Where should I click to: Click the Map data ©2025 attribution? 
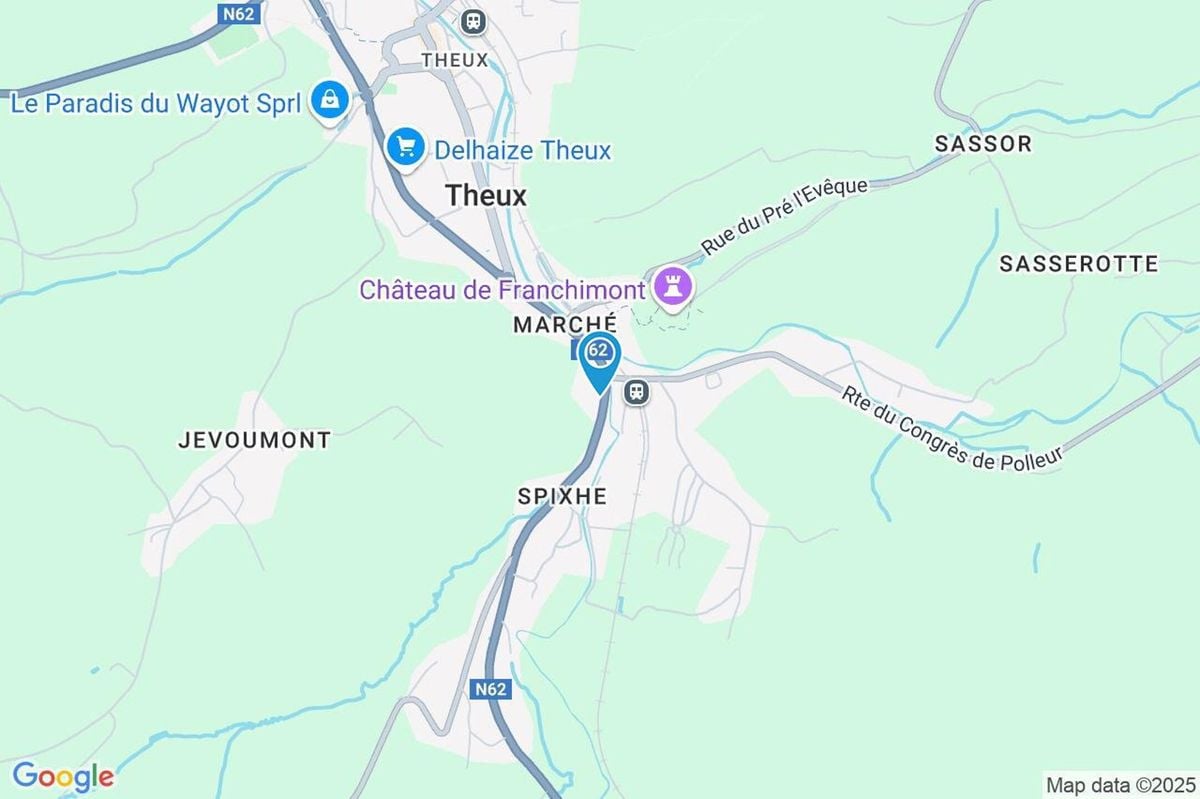pyautogui.click(x=1120, y=784)
